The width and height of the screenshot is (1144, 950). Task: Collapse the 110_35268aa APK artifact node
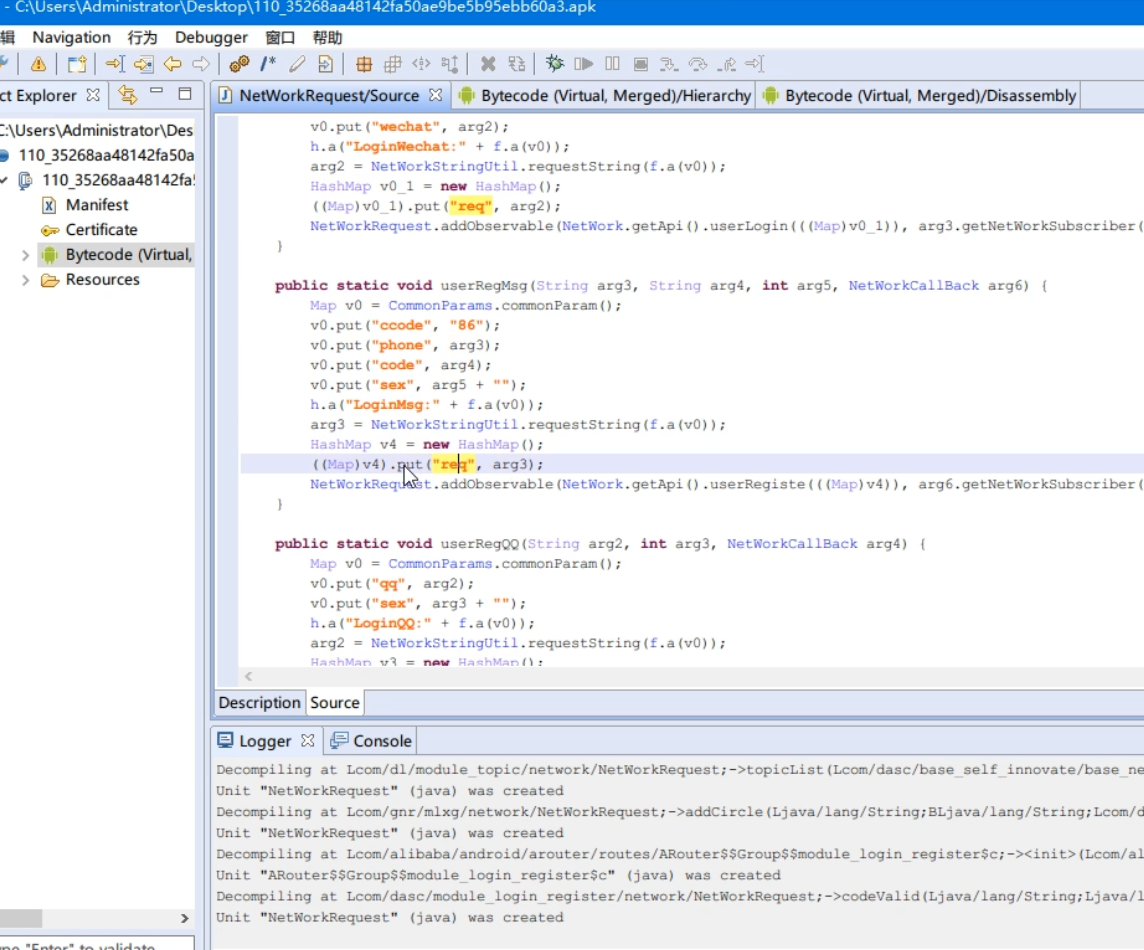[5, 180]
